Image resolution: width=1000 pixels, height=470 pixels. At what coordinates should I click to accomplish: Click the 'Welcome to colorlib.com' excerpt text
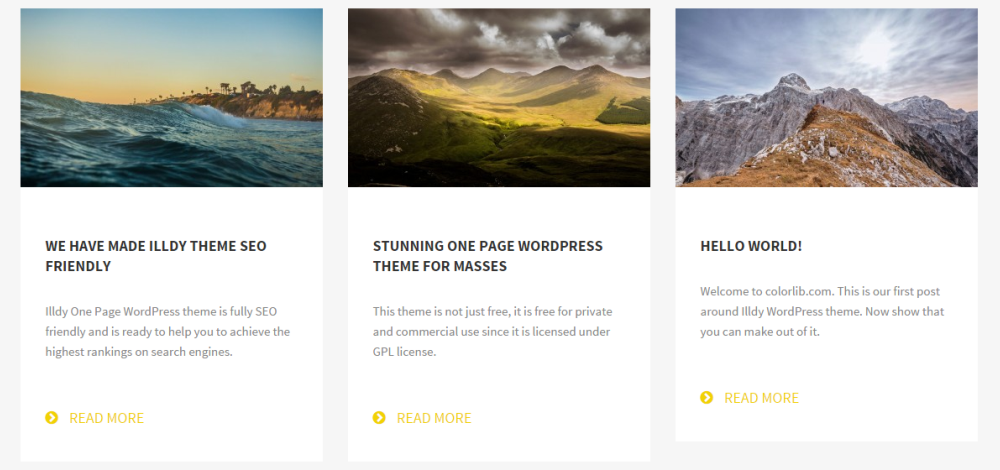coord(821,291)
